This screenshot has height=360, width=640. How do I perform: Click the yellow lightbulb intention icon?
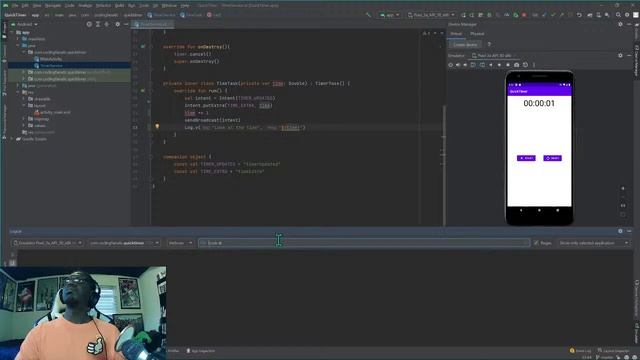[x=157, y=127]
